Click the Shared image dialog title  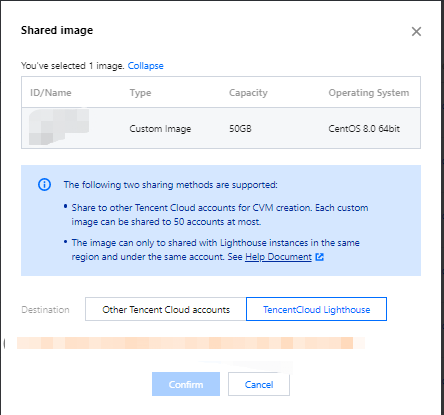pos(57,30)
